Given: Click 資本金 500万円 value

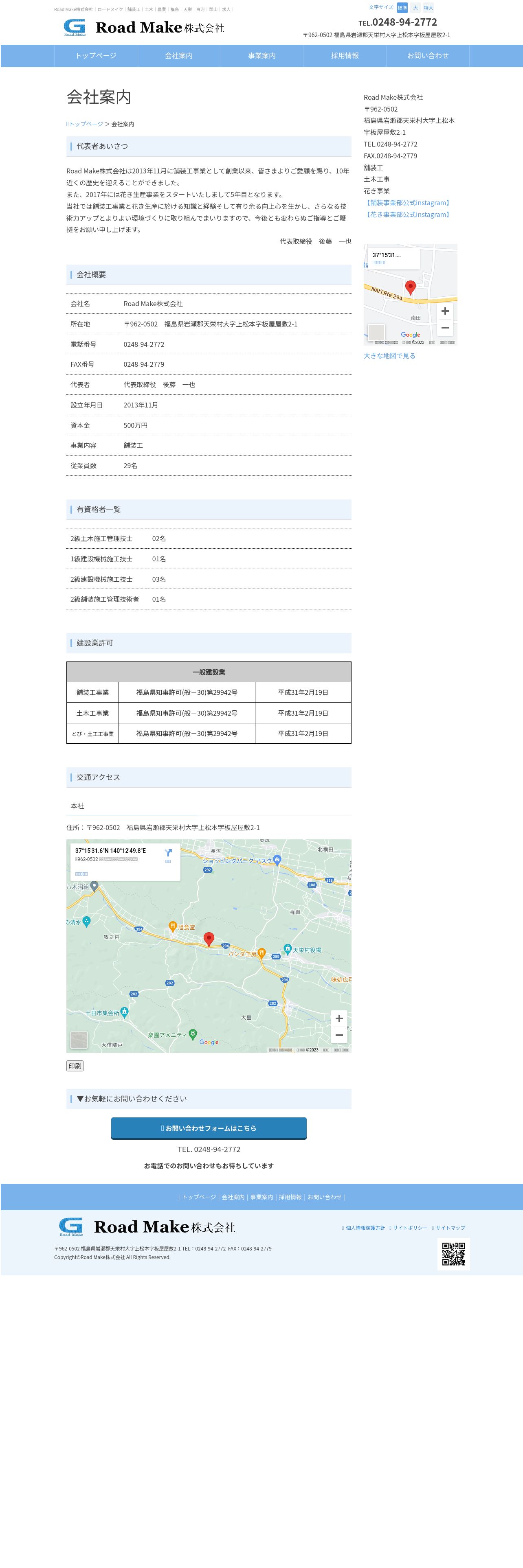Looking at the screenshot, I should (136, 425).
